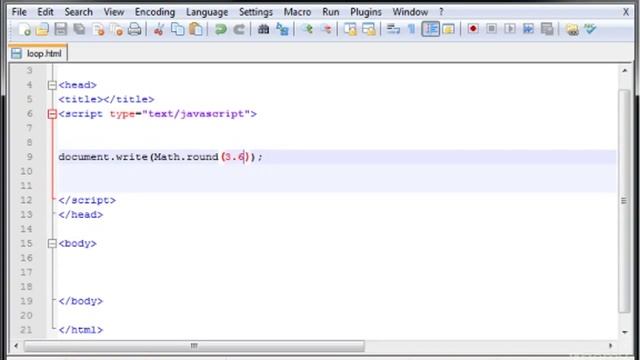The image size is (640, 360).
Task: Click the </script> closing tag
Action: (x=87, y=200)
